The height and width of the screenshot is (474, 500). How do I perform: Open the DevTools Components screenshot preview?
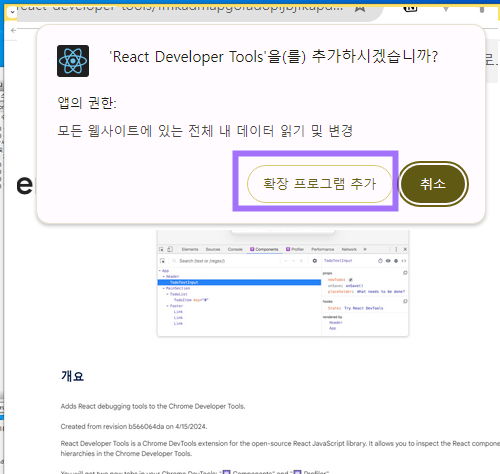(x=283, y=283)
